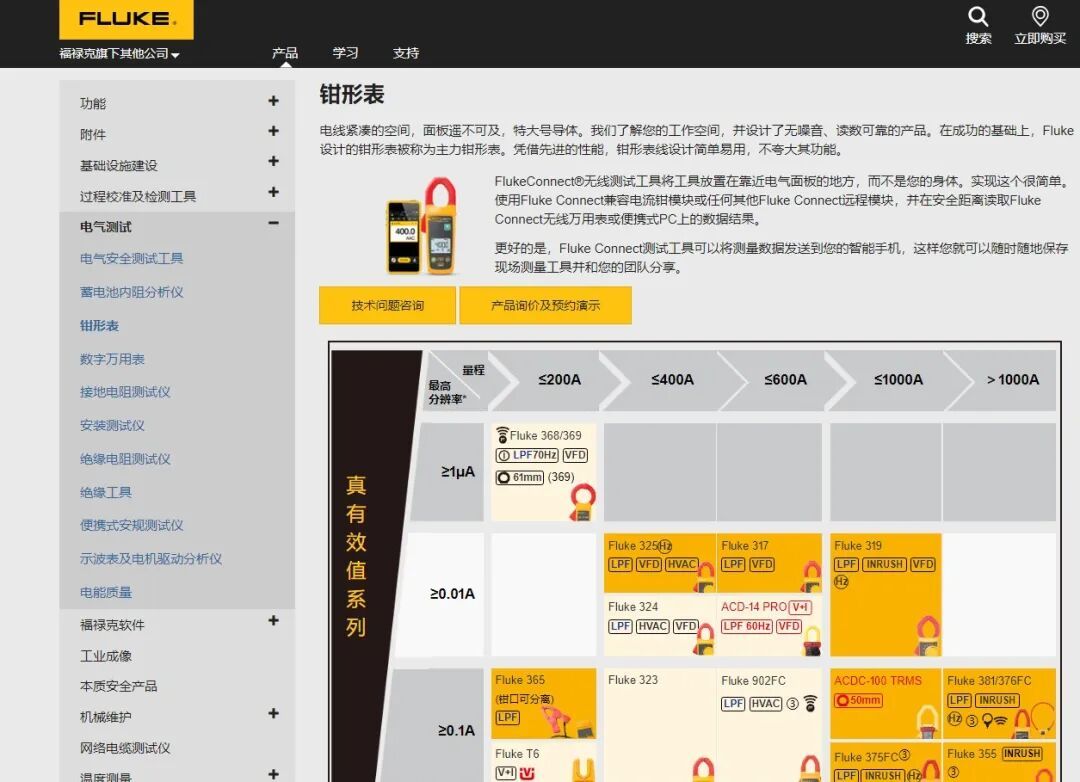Expand the 温度测量 section

[273, 774]
